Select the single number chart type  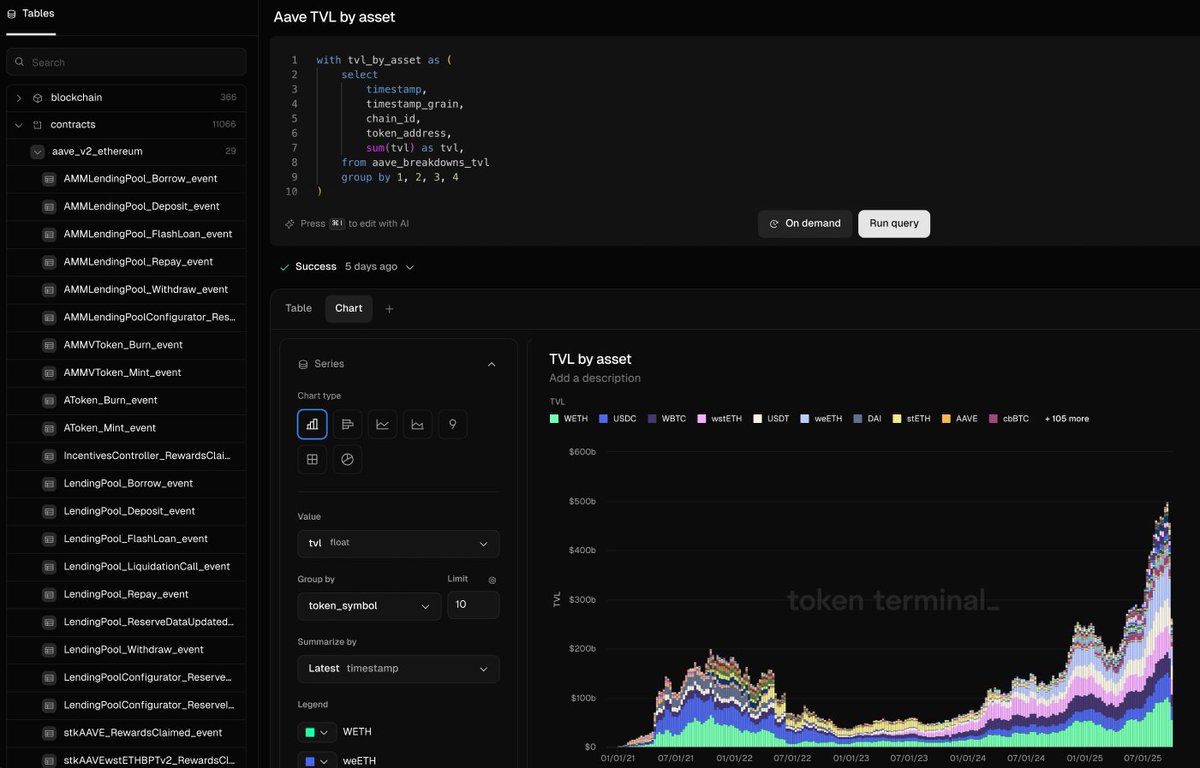(x=452, y=424)
